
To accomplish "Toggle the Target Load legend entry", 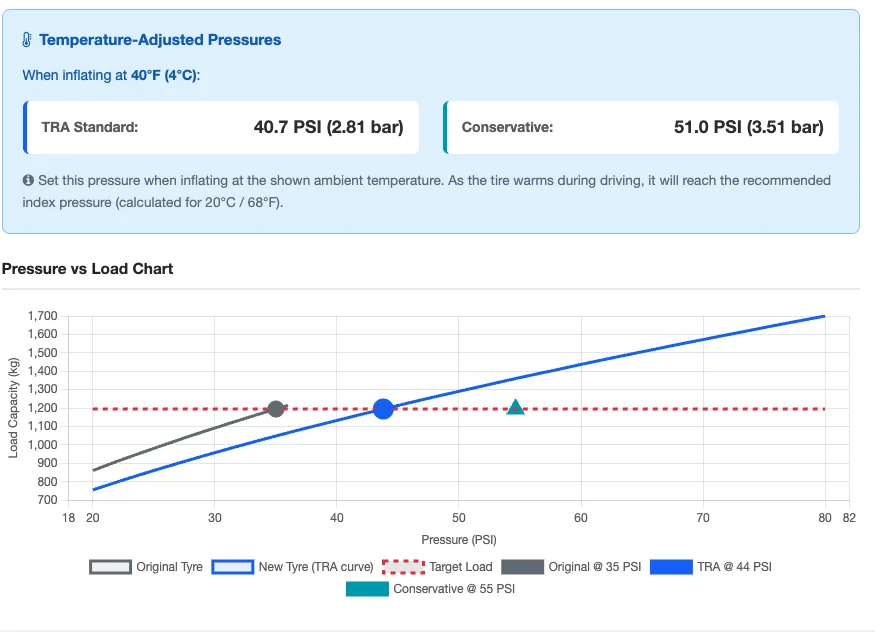I will 439,567.
